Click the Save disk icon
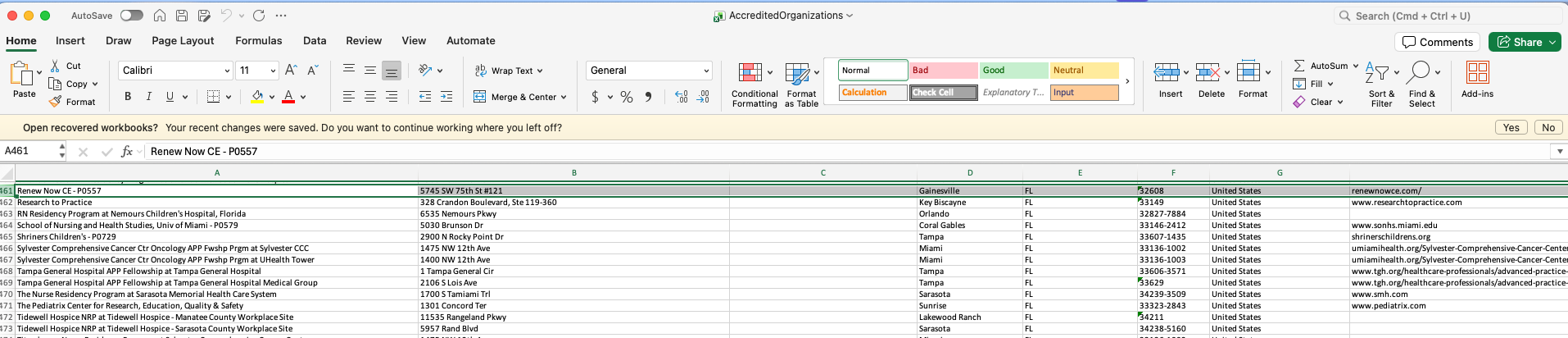 [182, 16]
